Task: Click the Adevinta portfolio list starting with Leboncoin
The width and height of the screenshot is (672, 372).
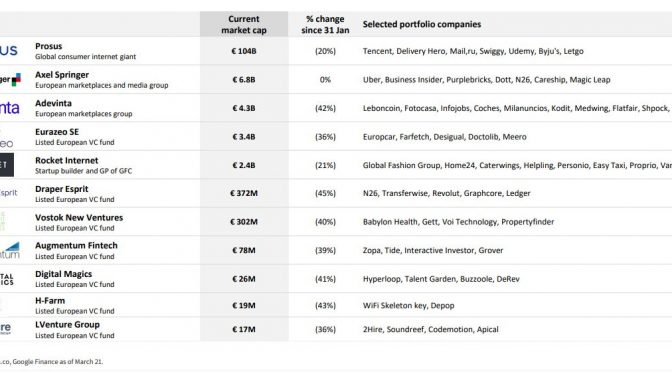Action: 517,108
